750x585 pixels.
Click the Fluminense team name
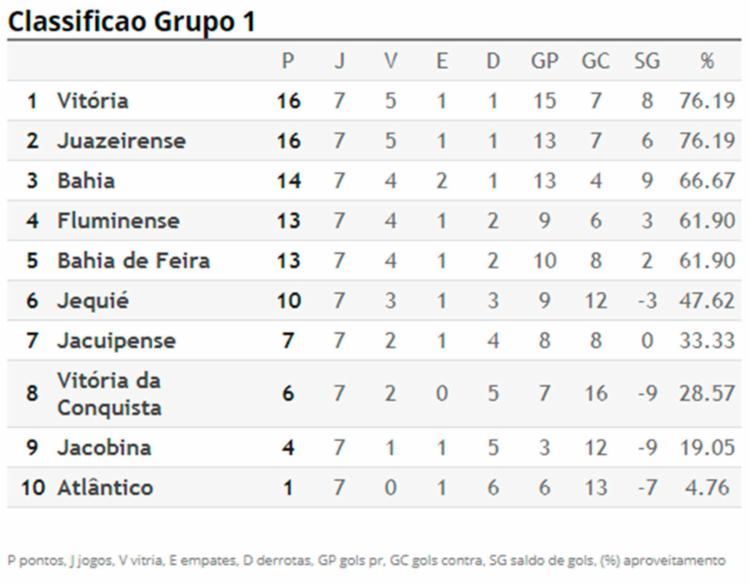click(119, 221)
